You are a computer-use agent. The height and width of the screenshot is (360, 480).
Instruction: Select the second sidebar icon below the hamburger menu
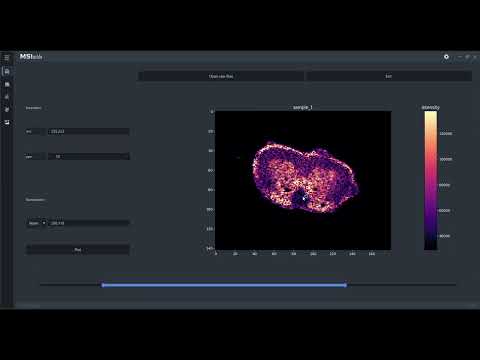(x=7, y=84)
